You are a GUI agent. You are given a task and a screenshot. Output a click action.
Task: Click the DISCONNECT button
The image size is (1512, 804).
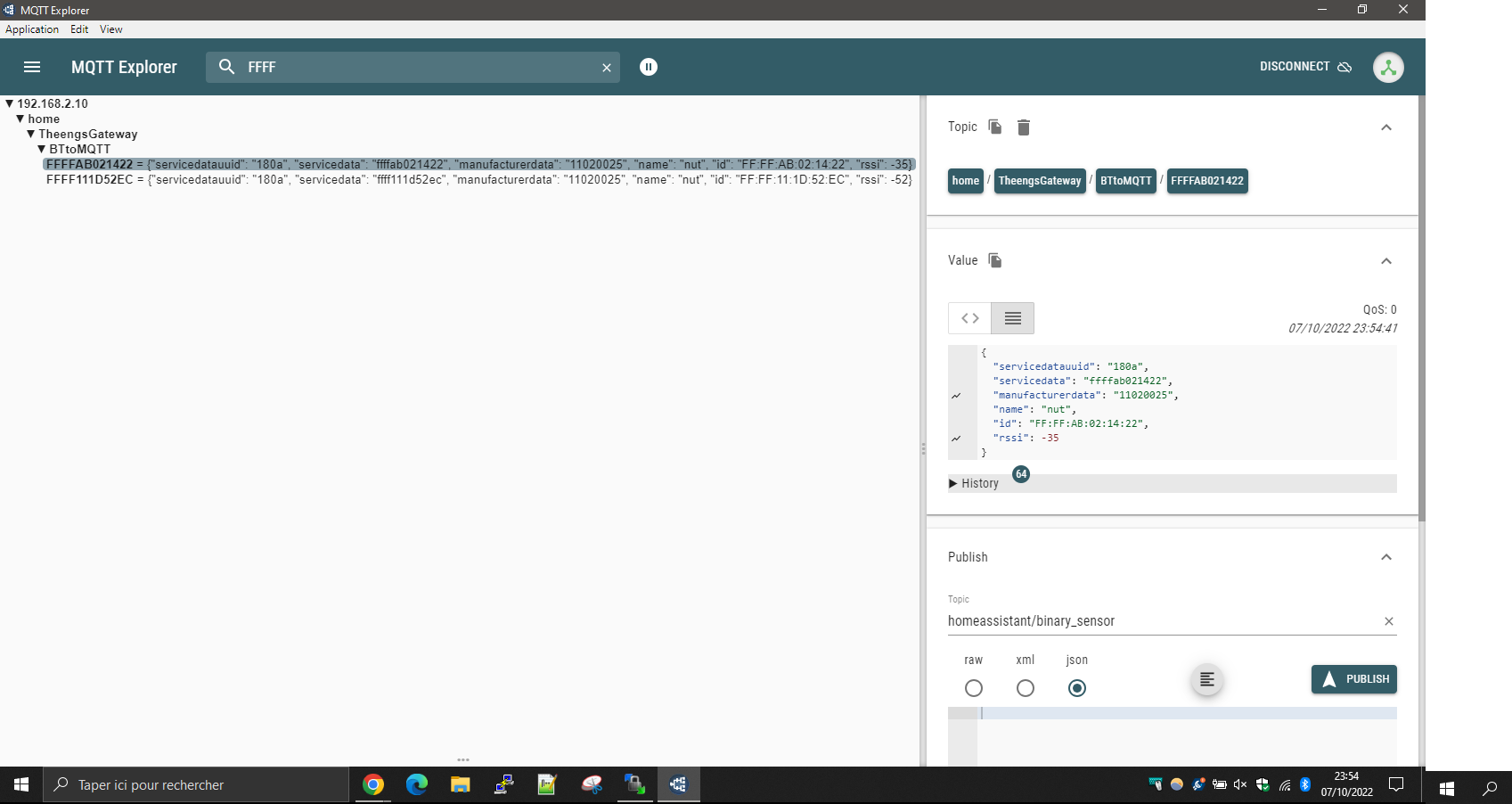[x=1305, y=67]
